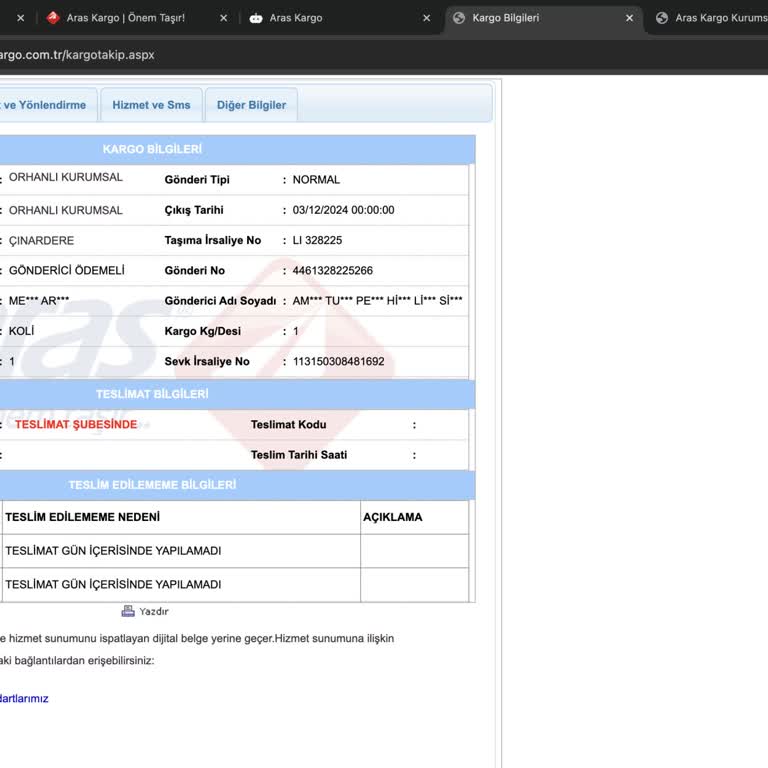Click the Gönderi No value 4461328225266
768x768 pixels.
(332, 271)
